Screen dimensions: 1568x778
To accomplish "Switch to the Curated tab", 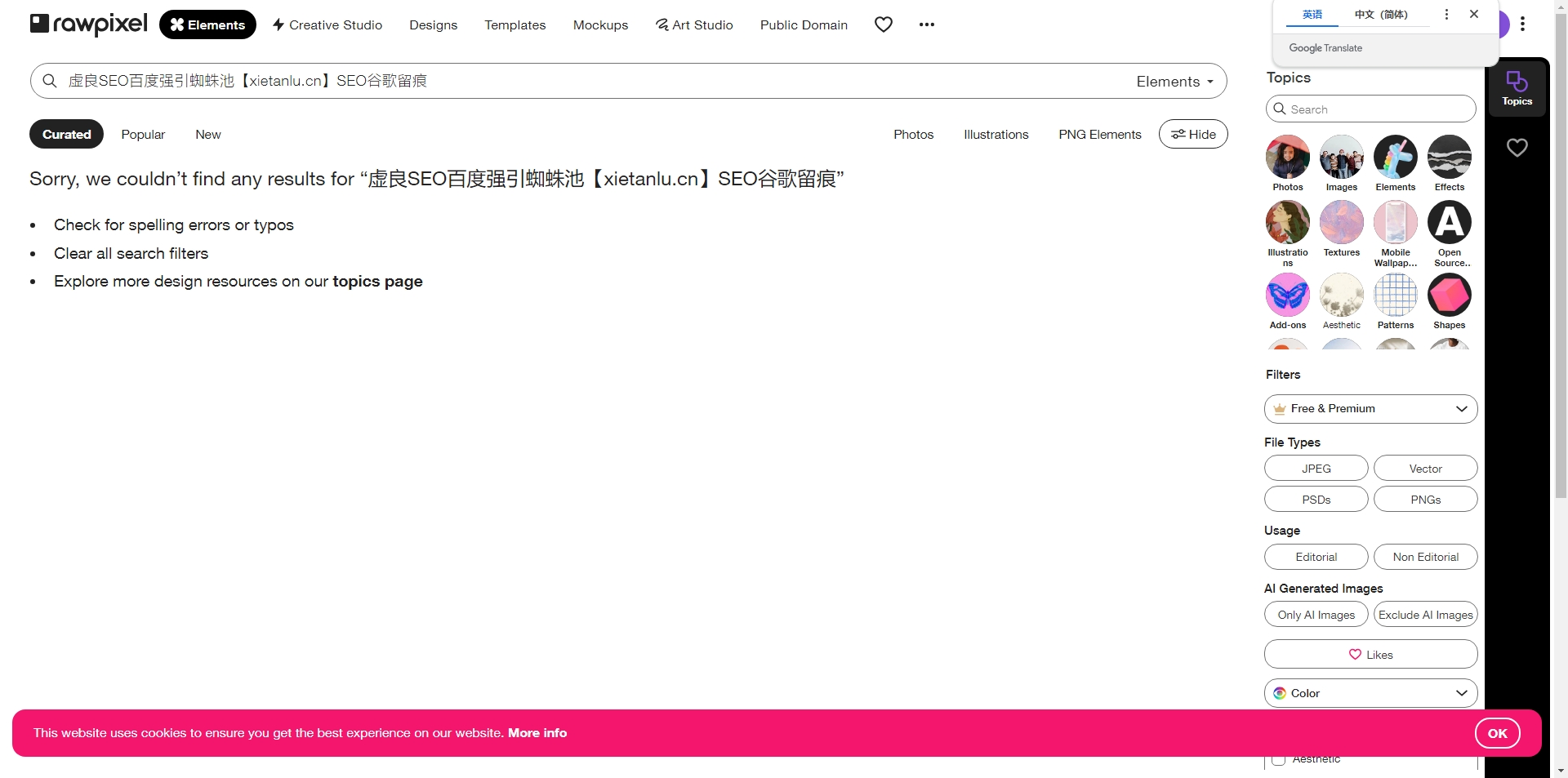I will pyautogui.click(x=66, y=134).
